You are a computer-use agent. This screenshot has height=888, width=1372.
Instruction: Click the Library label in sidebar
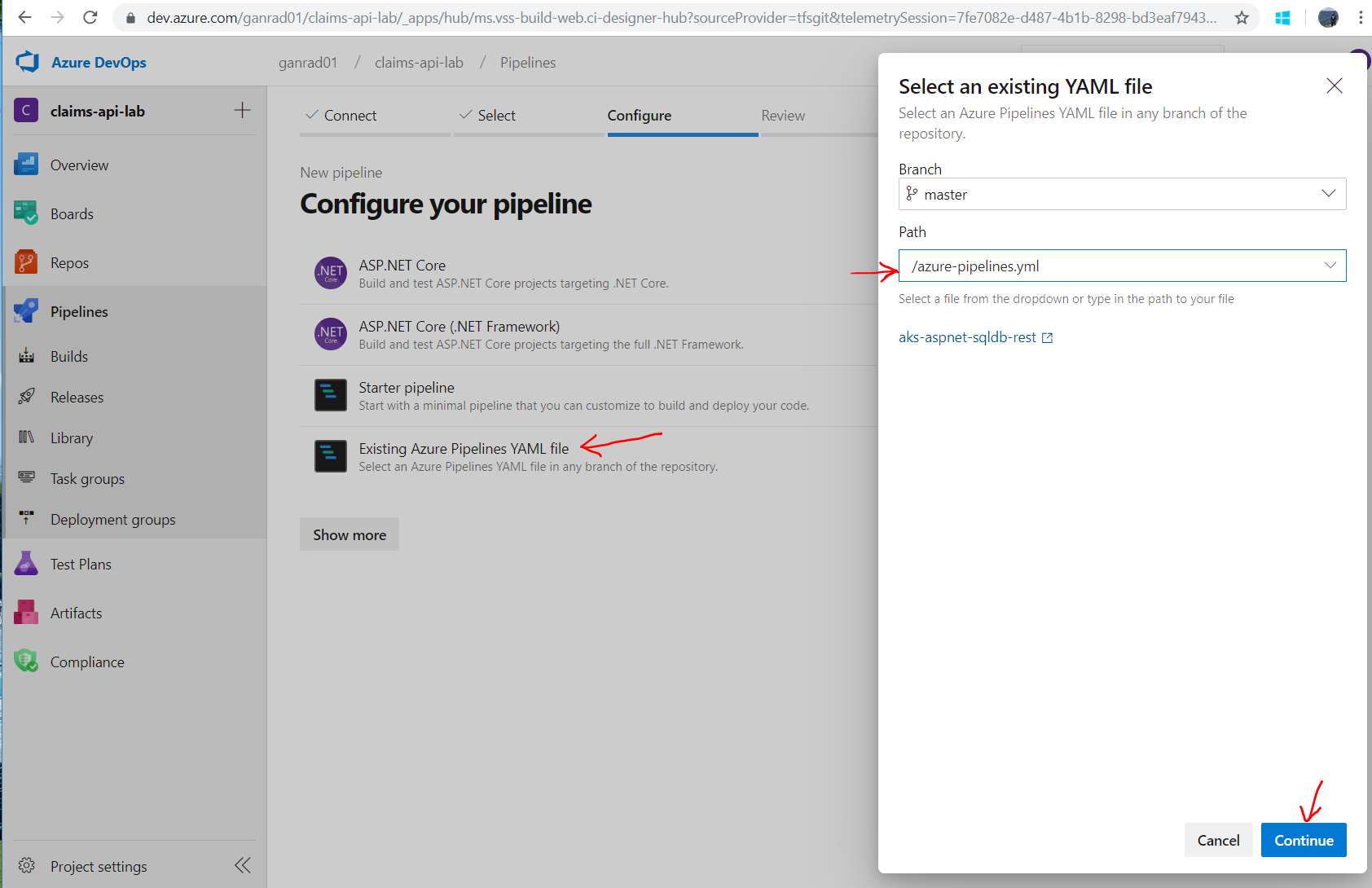(x=72, y=438)
